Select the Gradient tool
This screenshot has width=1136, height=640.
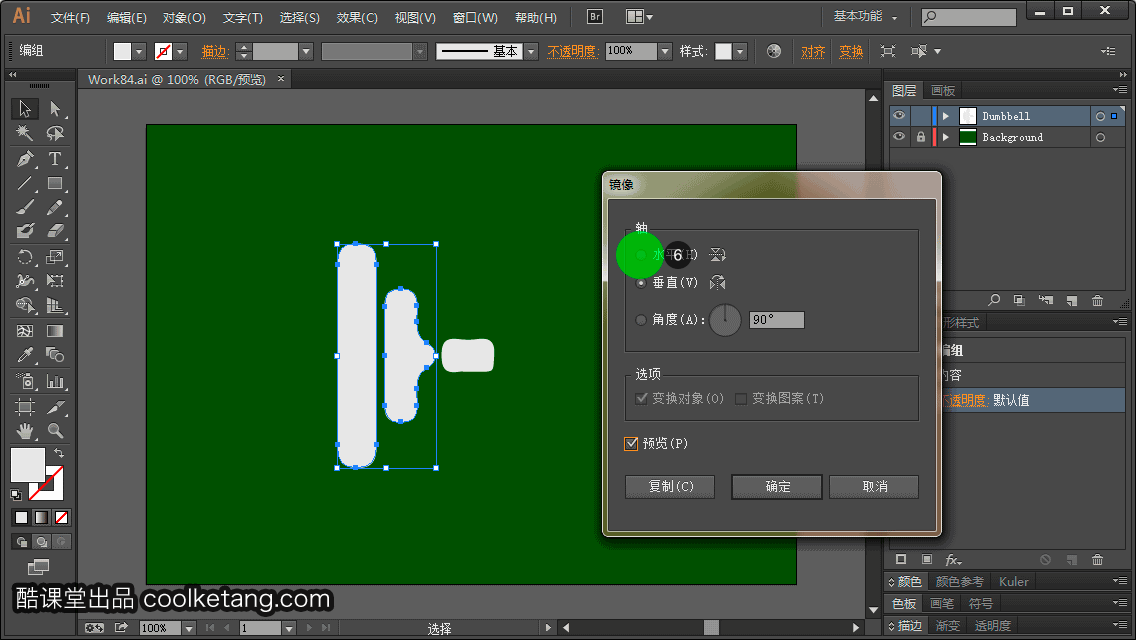point(55,331)
